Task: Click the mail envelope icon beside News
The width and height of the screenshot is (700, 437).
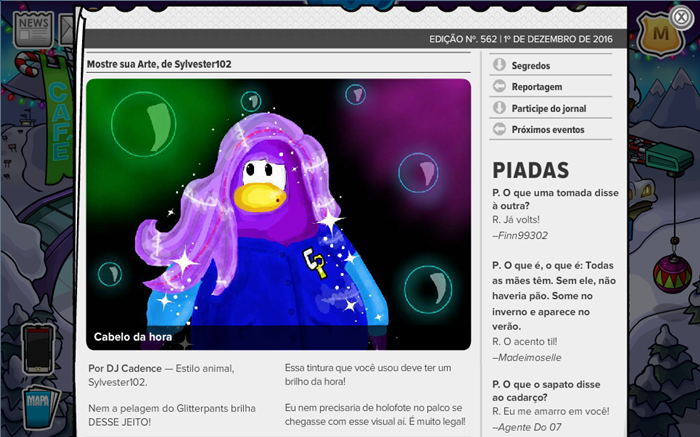Action: tap(67, 30)
